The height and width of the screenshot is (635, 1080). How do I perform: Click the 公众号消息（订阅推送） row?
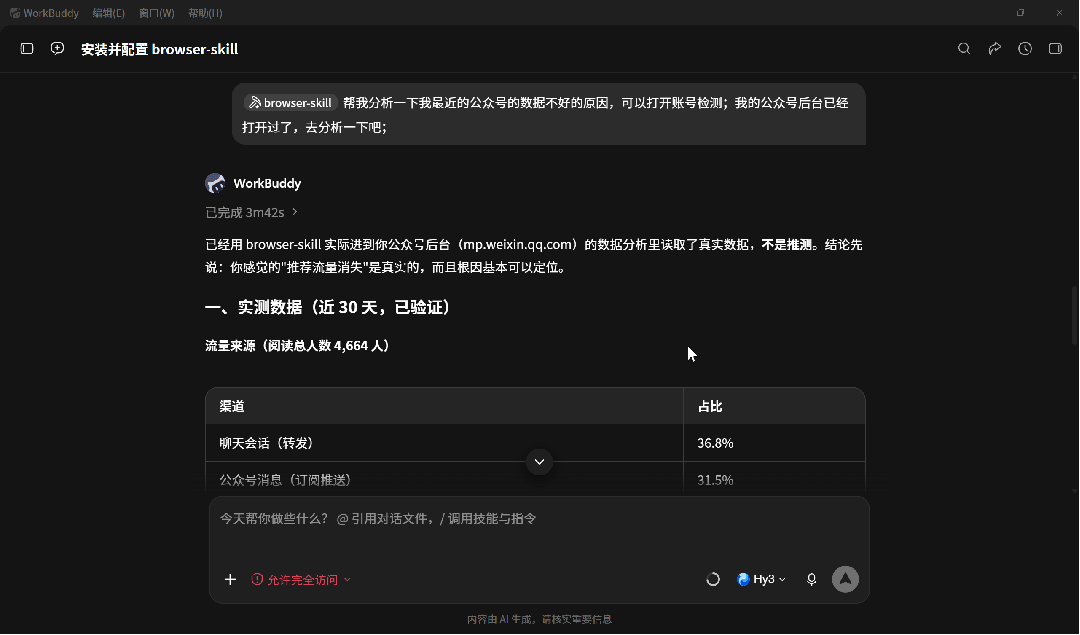coord(535,478)
